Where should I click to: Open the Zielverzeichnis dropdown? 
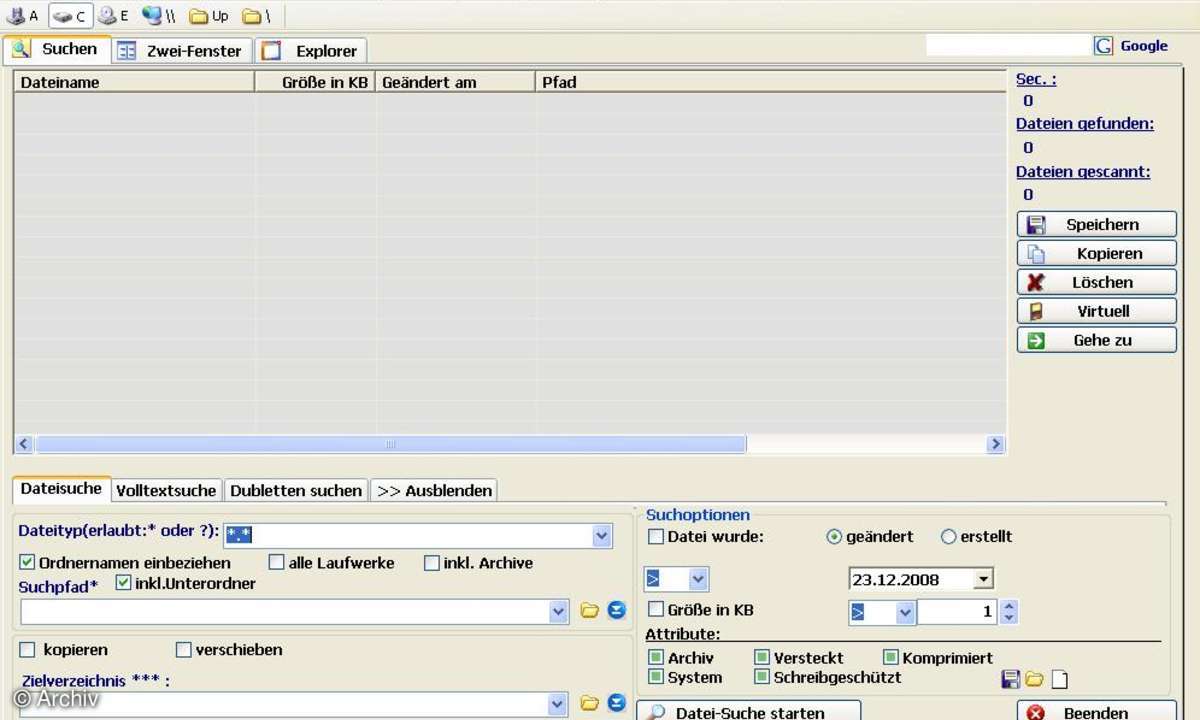coord(559,705)
